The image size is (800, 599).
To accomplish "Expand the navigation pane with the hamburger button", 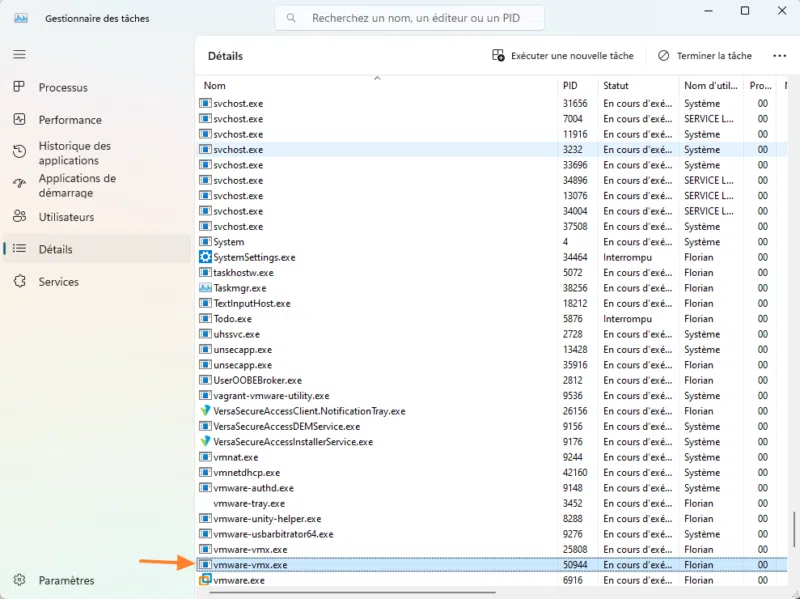I will (18, 54).
